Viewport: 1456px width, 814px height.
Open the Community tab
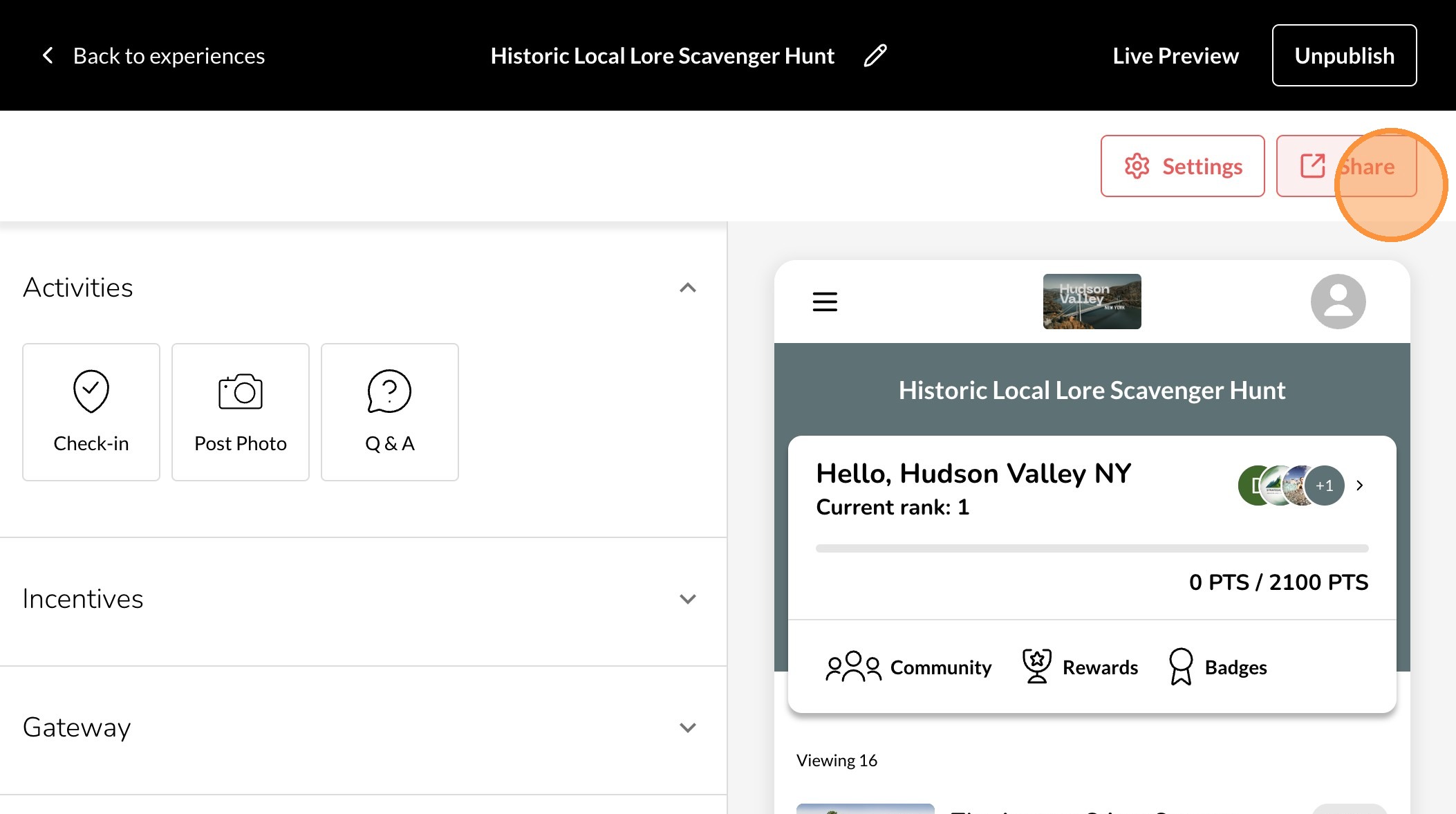tap(908, 667)
